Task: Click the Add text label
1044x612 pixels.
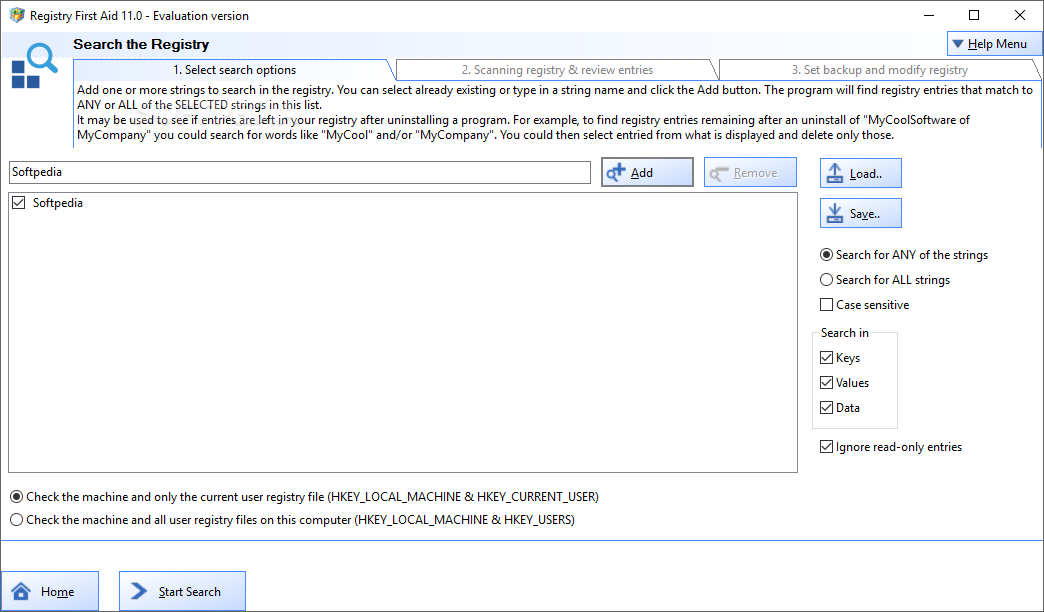Action: 642,173
